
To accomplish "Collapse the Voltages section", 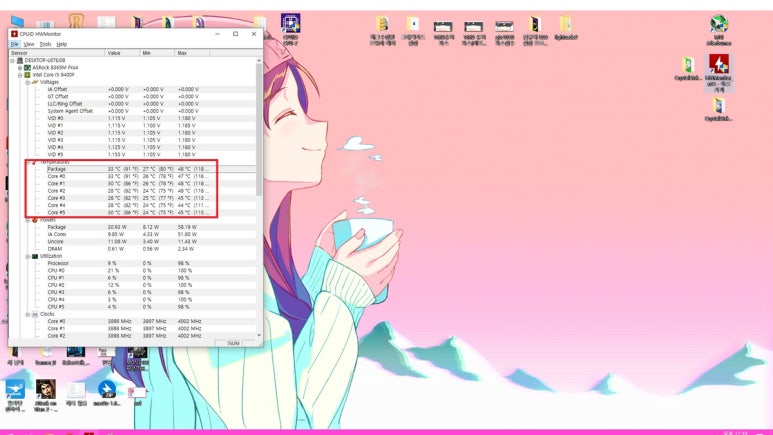I will 28,82.
